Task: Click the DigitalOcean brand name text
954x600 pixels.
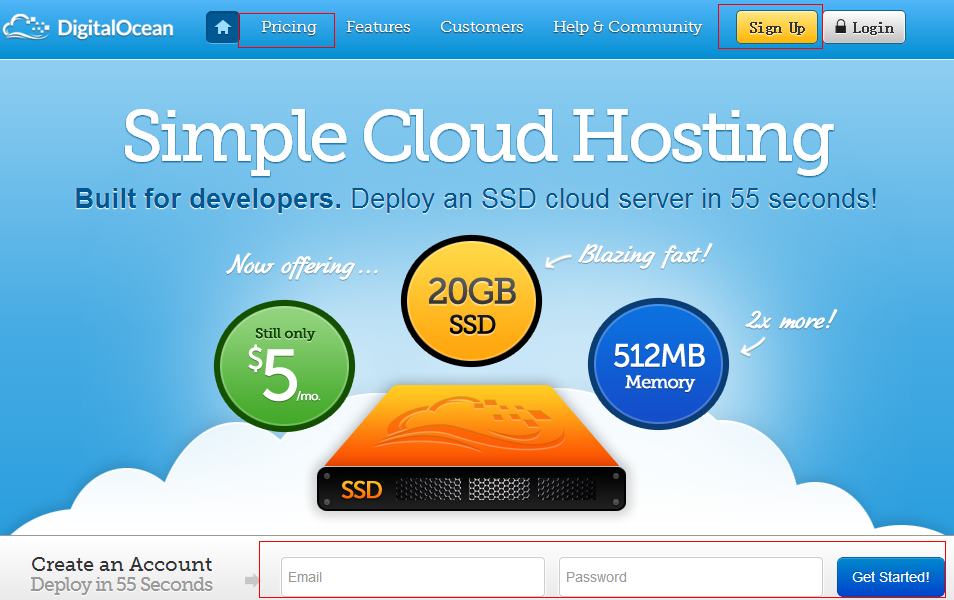Action: pyautogui.click(x=116, y=28)
